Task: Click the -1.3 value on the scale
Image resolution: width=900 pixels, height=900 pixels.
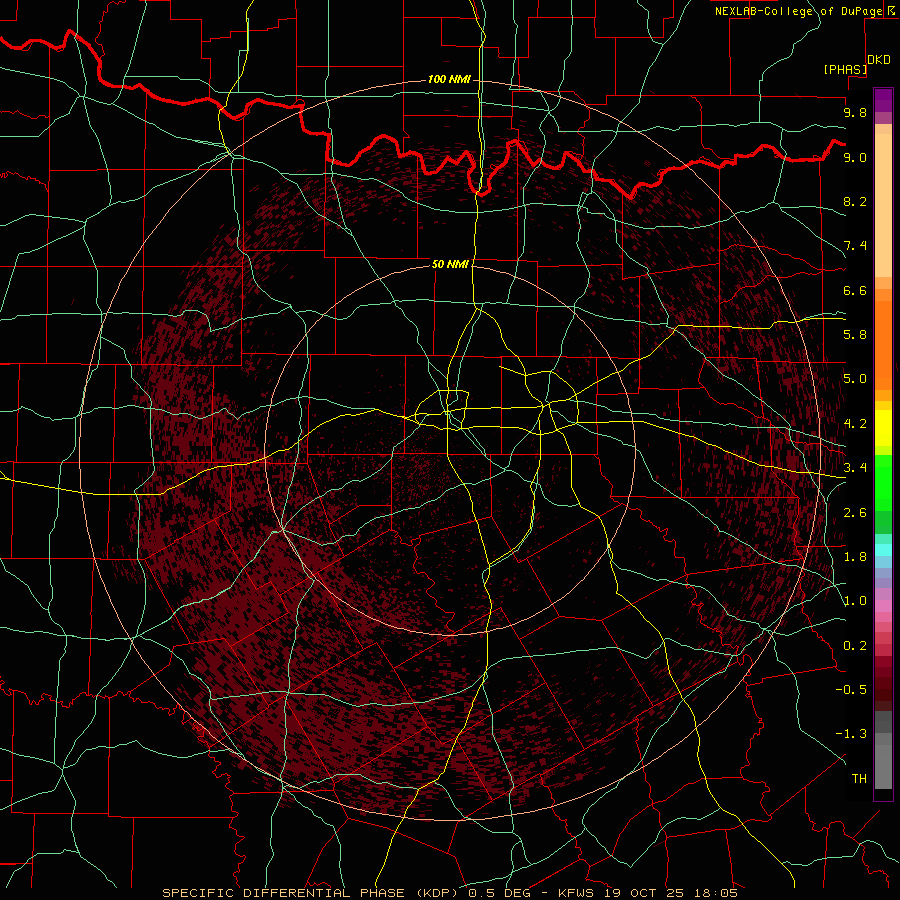Action: (851, 734)
